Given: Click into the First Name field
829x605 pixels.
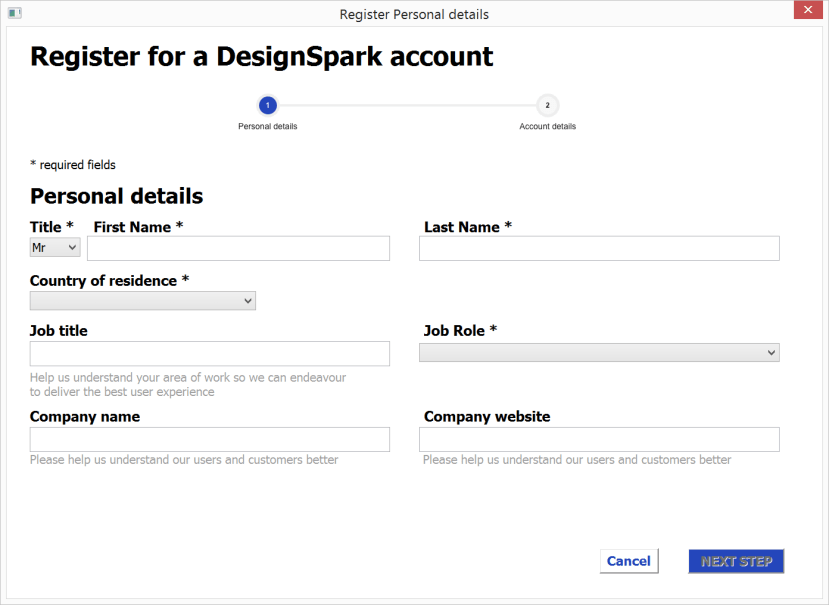Looking at the screenshot, I should [238, 248].
